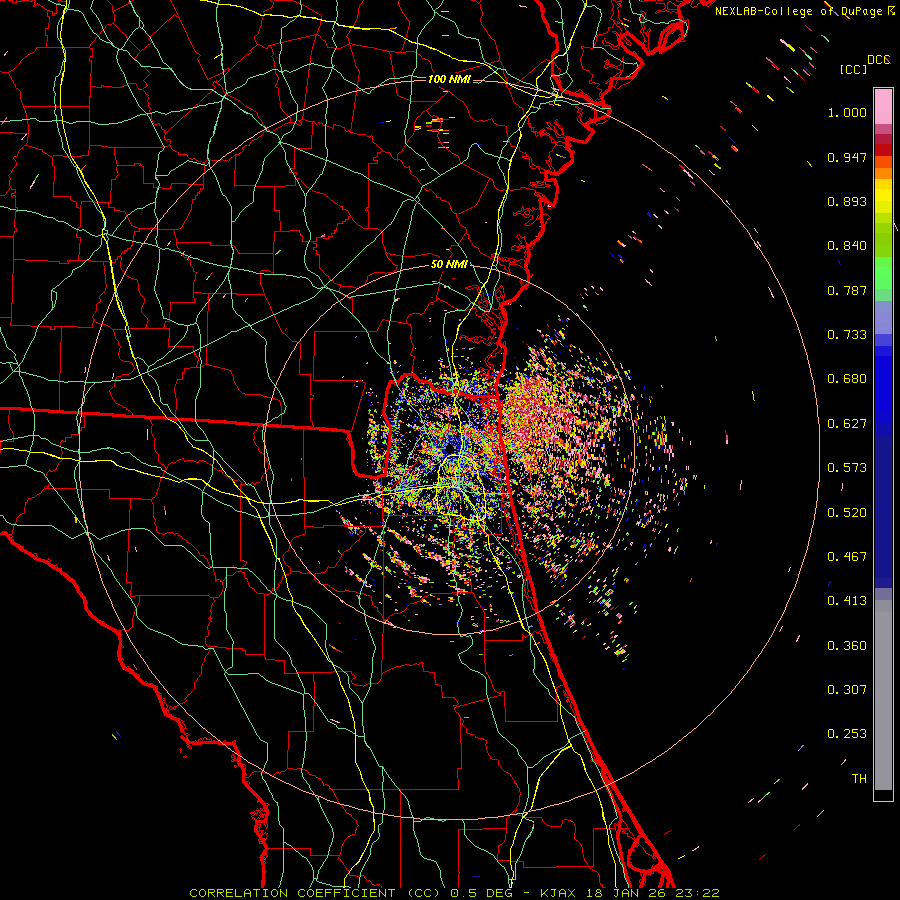900x900 pixels.
Task: Pick the red color band above 0.947
Action: pyautogui.click(x=883, y=149)
